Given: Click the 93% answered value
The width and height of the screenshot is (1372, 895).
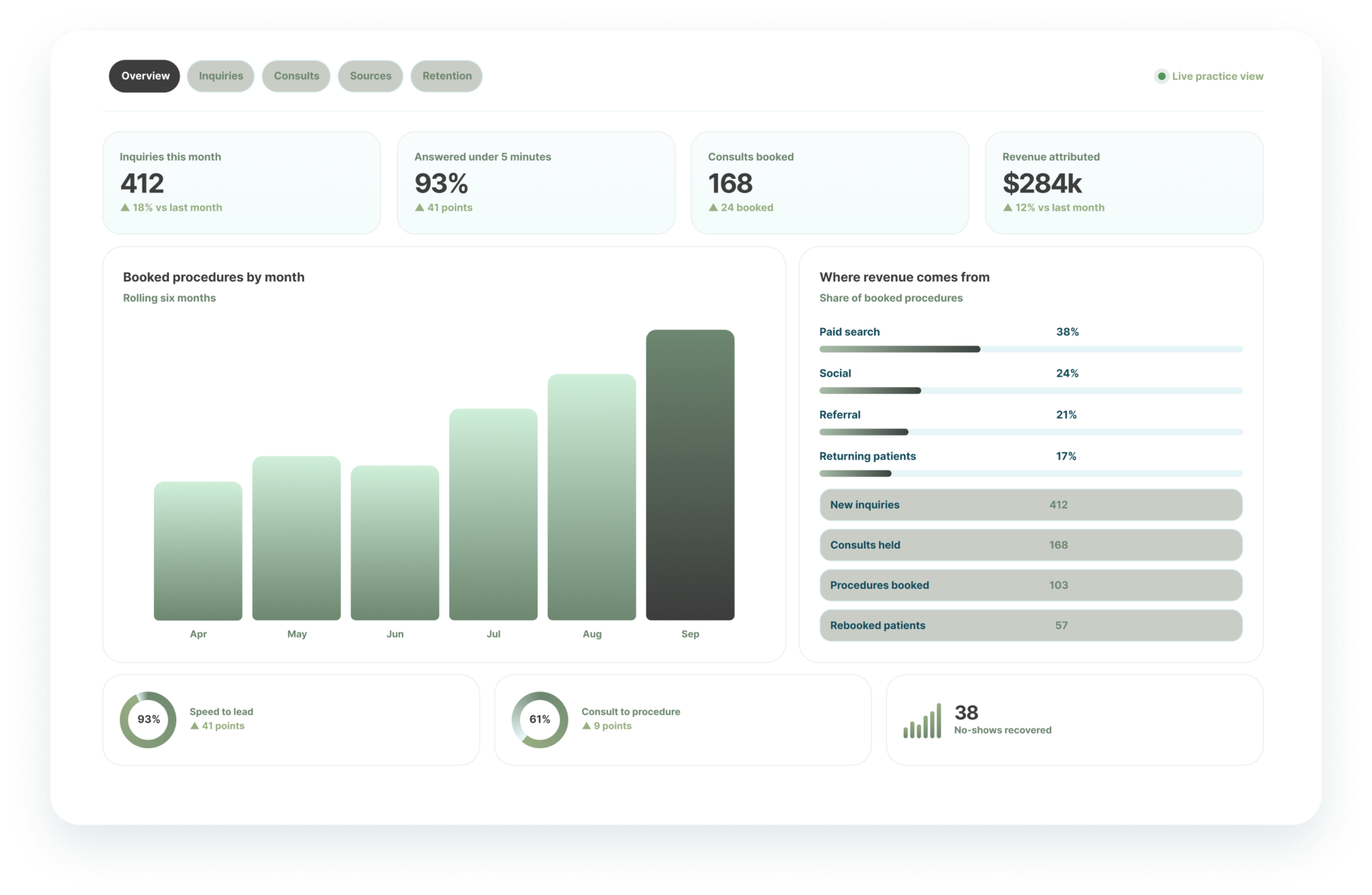Looking at the screenshot, I should (x=441, y=183).
